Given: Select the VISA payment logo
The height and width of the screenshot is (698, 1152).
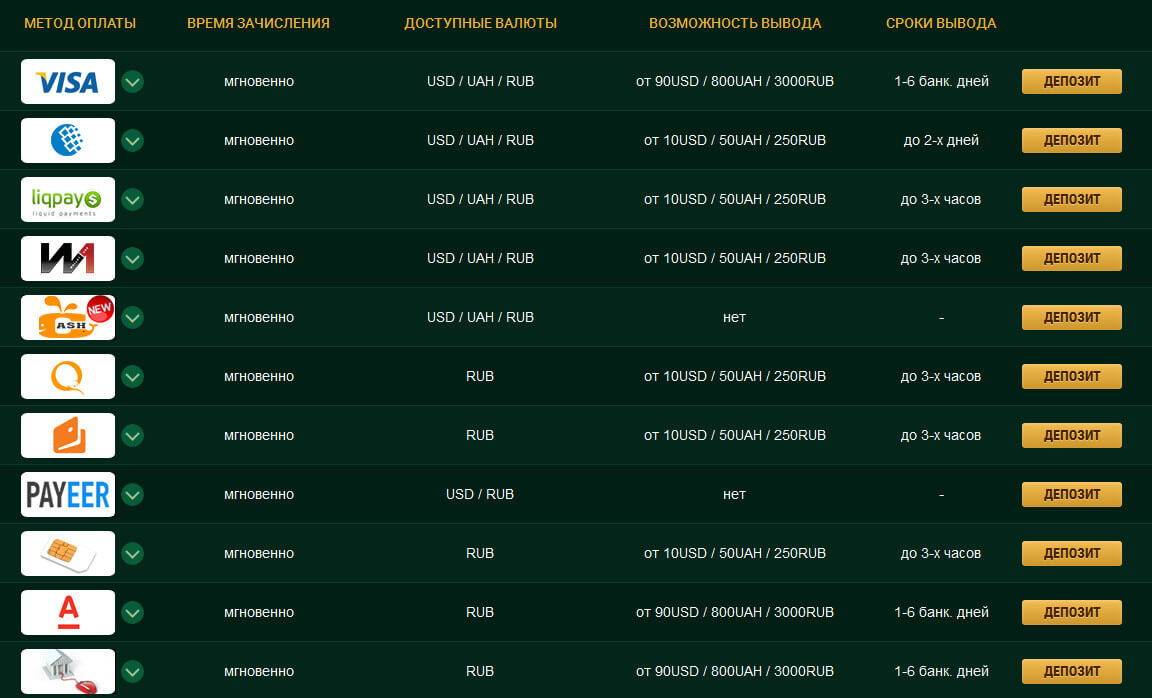Looking at the screenshot, I should click(68, 82).
